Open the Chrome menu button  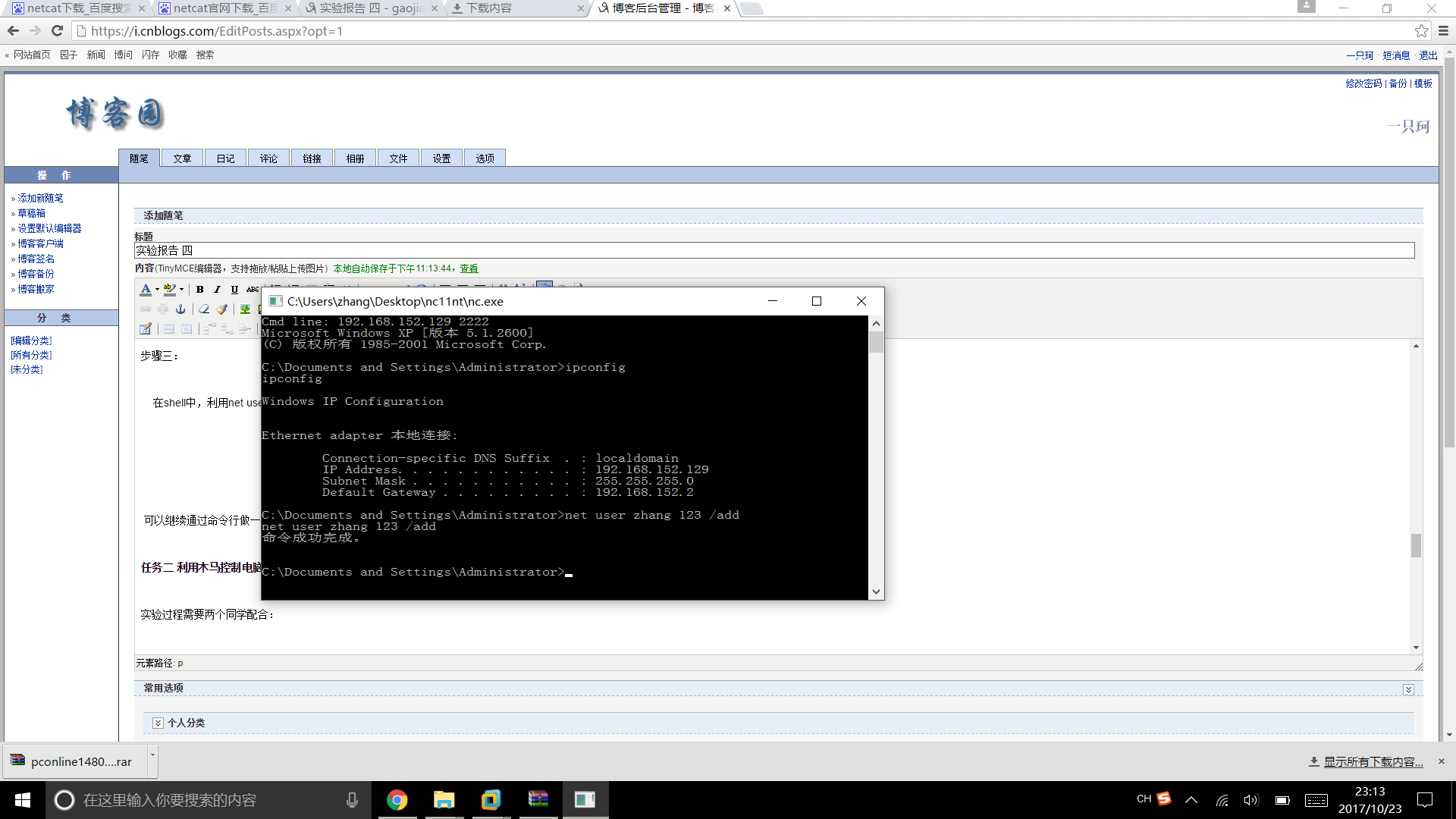point(1443,31)
